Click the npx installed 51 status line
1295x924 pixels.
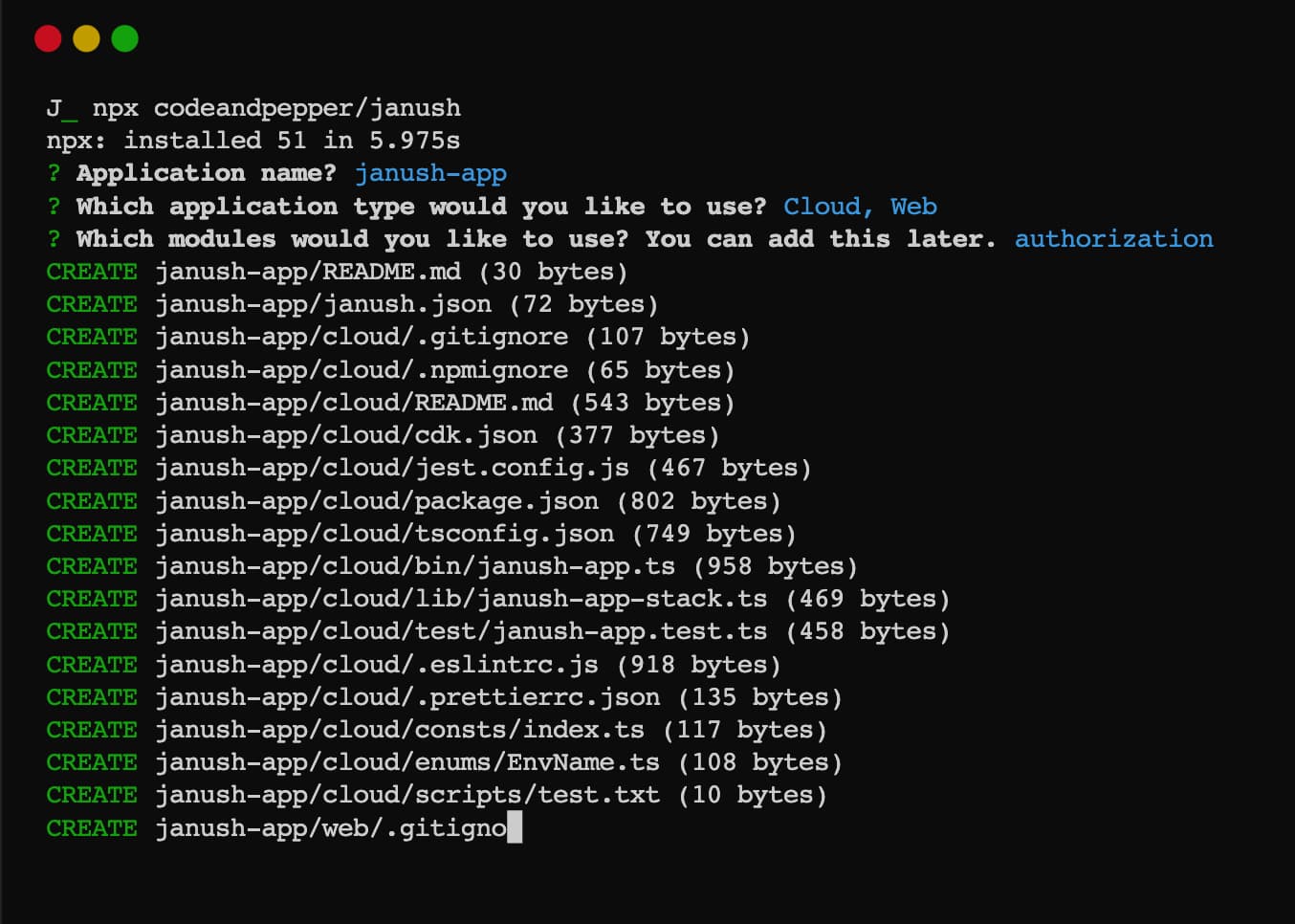point(252,141)
